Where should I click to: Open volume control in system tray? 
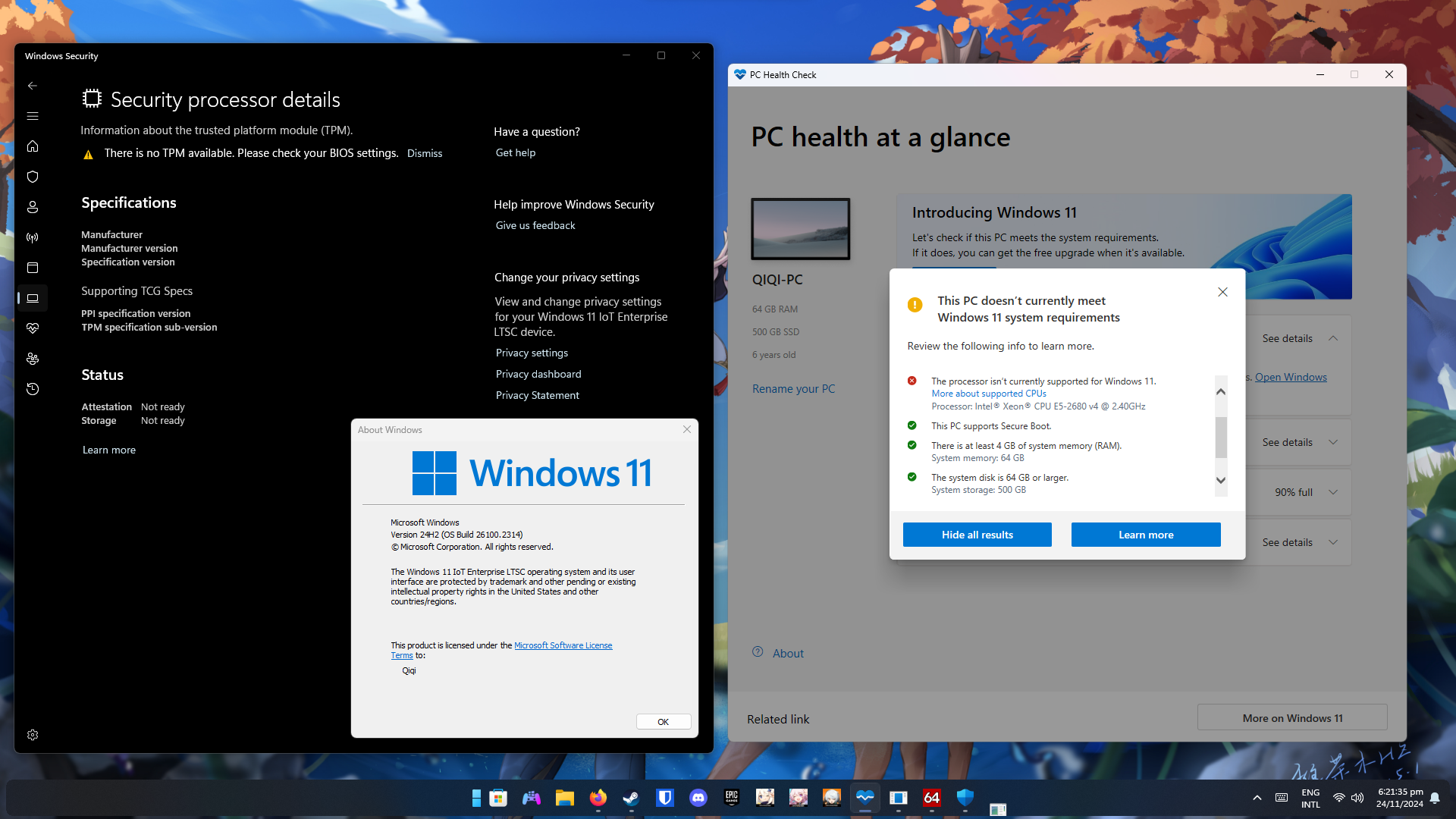1357,798
